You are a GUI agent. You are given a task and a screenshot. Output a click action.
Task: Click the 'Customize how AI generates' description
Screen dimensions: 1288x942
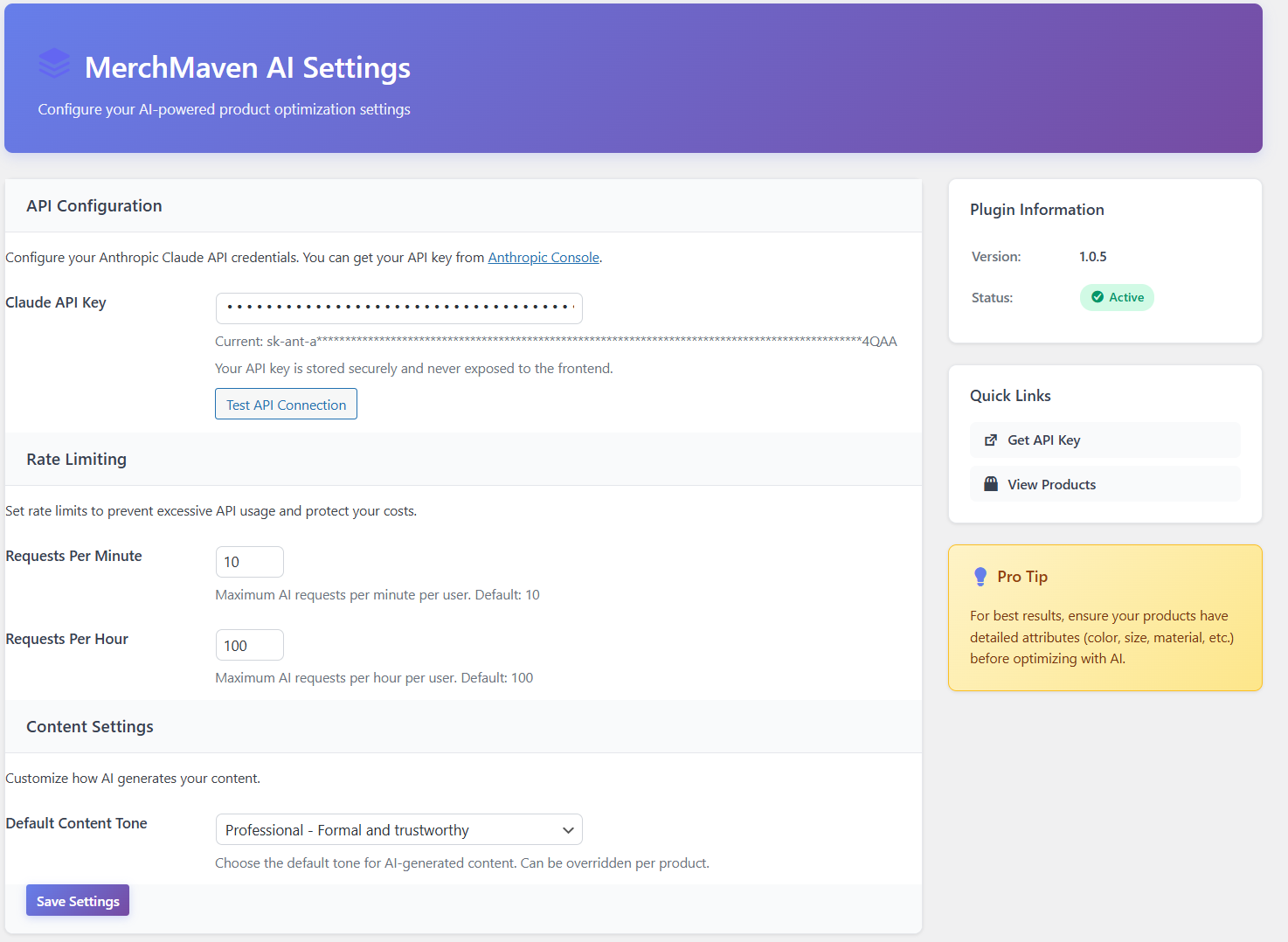click(133, 778)
